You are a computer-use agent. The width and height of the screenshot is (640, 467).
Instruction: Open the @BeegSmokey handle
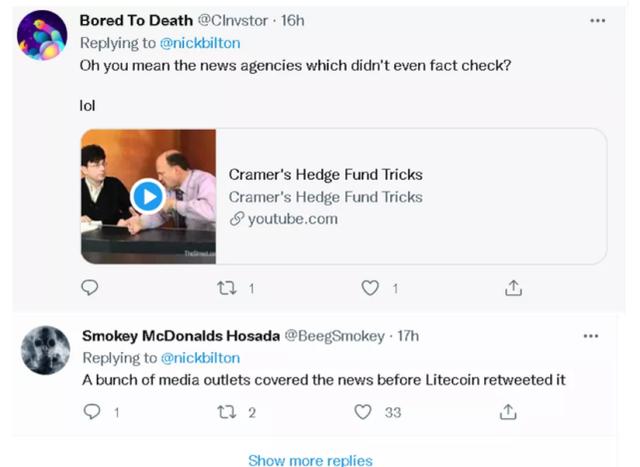334,336
